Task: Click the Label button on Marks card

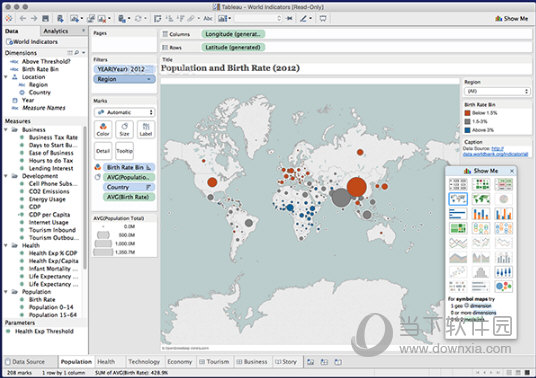Action: (x=146, y=130)
